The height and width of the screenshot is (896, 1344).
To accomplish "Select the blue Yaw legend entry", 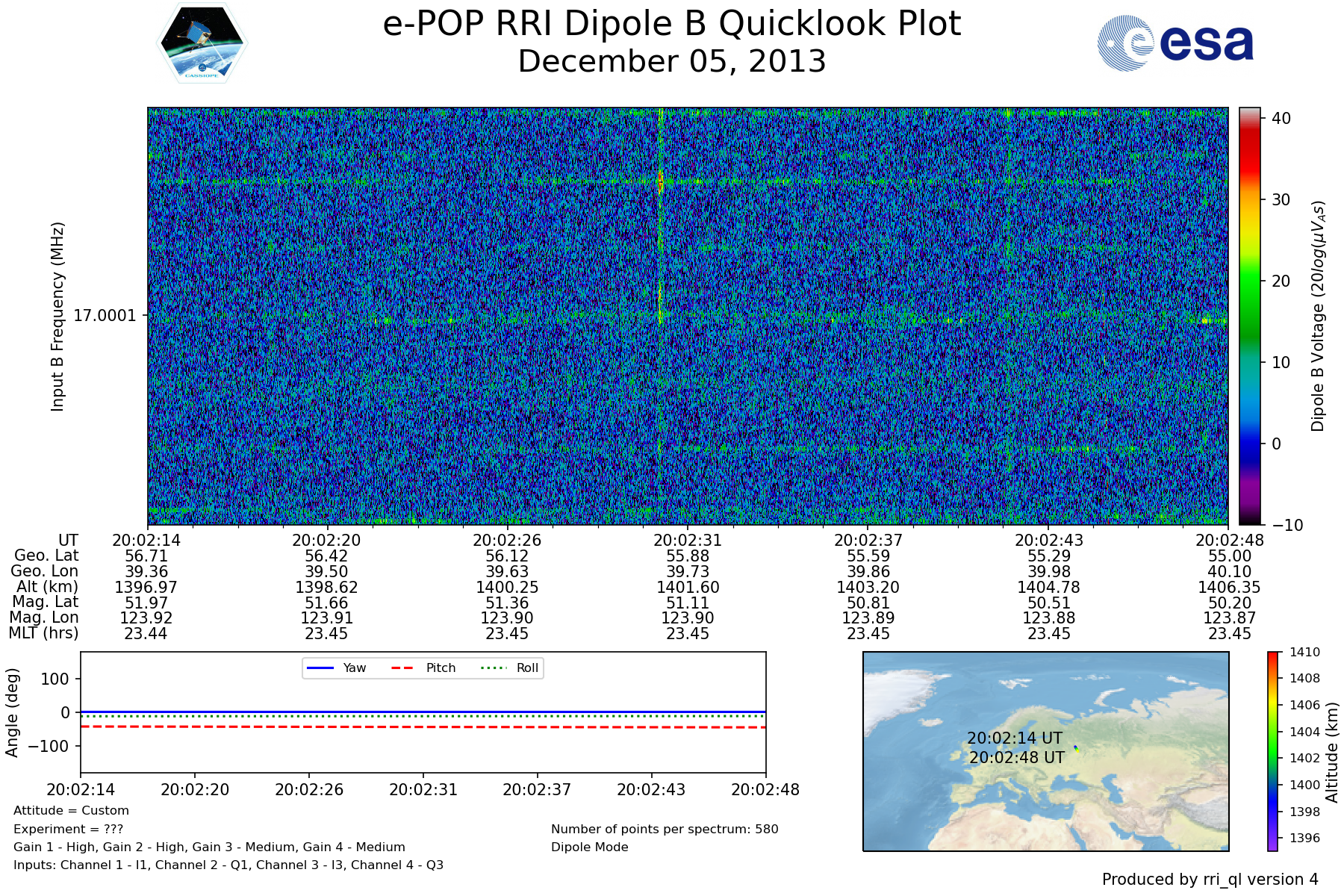I will click(336, 668).
